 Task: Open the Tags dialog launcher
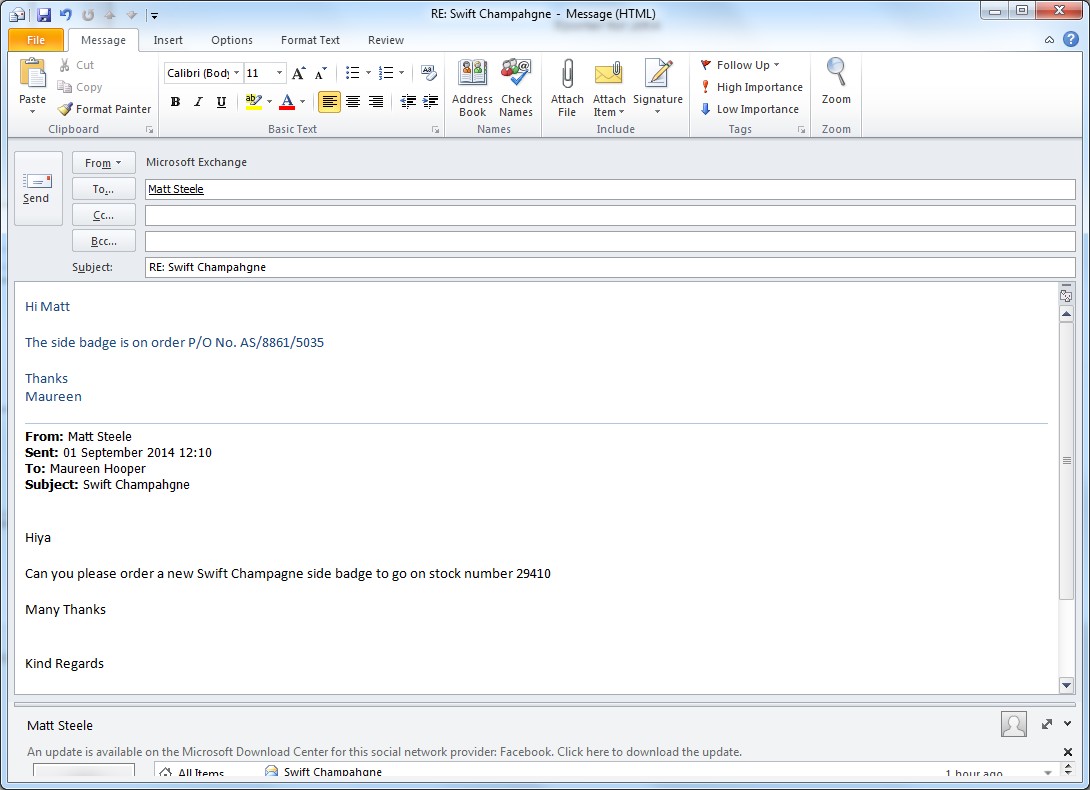pyautogui.click(x=801, y=129)
